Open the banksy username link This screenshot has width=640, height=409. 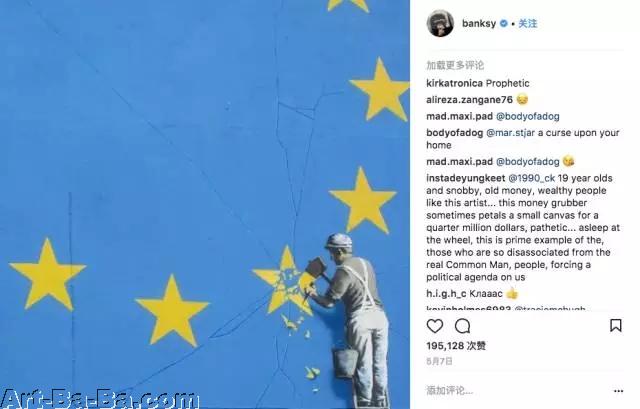click(479, 24)
